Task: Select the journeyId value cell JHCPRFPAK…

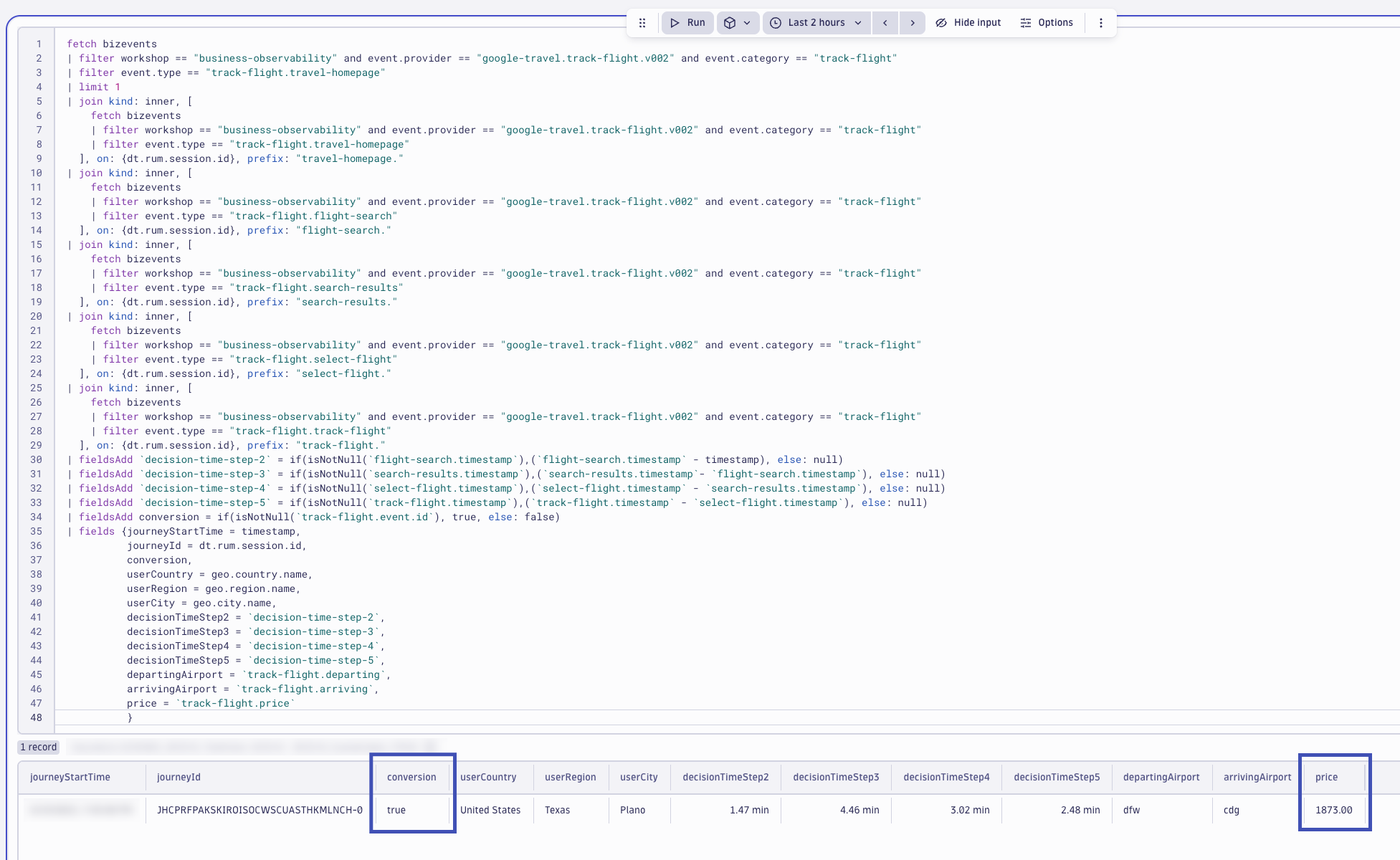Action: click(259, 811)
